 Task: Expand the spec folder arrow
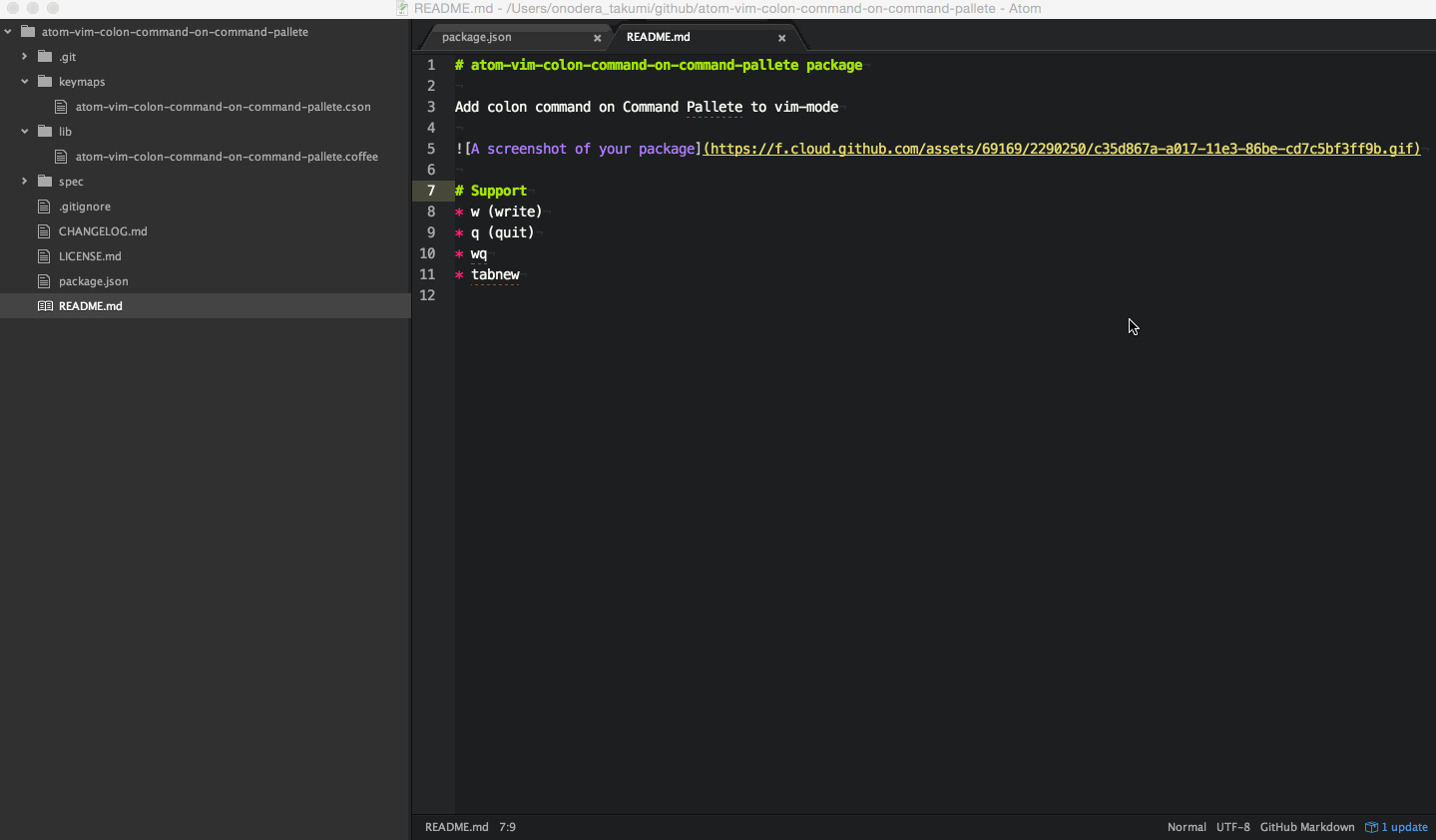(x=25, y=182)
